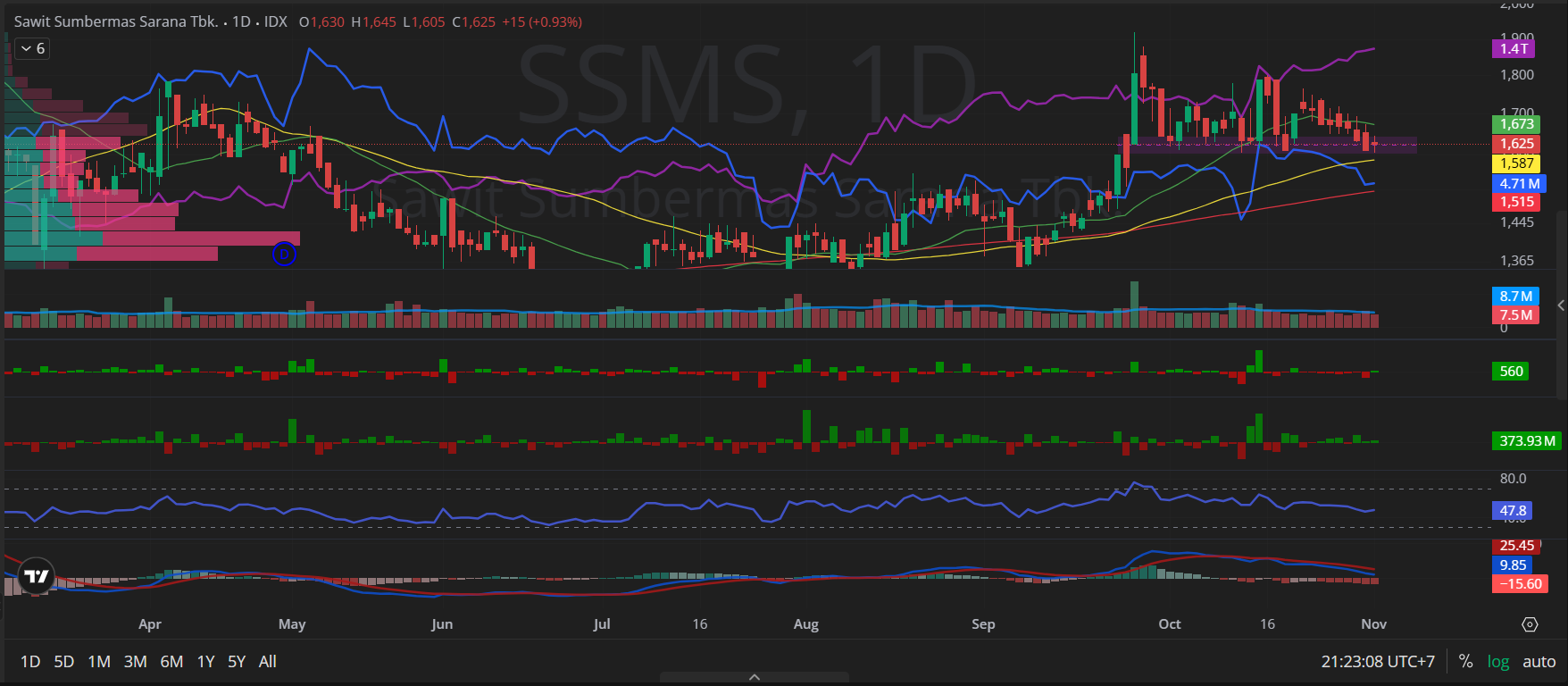
Task: Click the 1.4T purple price label
Action: (x=1514, y=49)
